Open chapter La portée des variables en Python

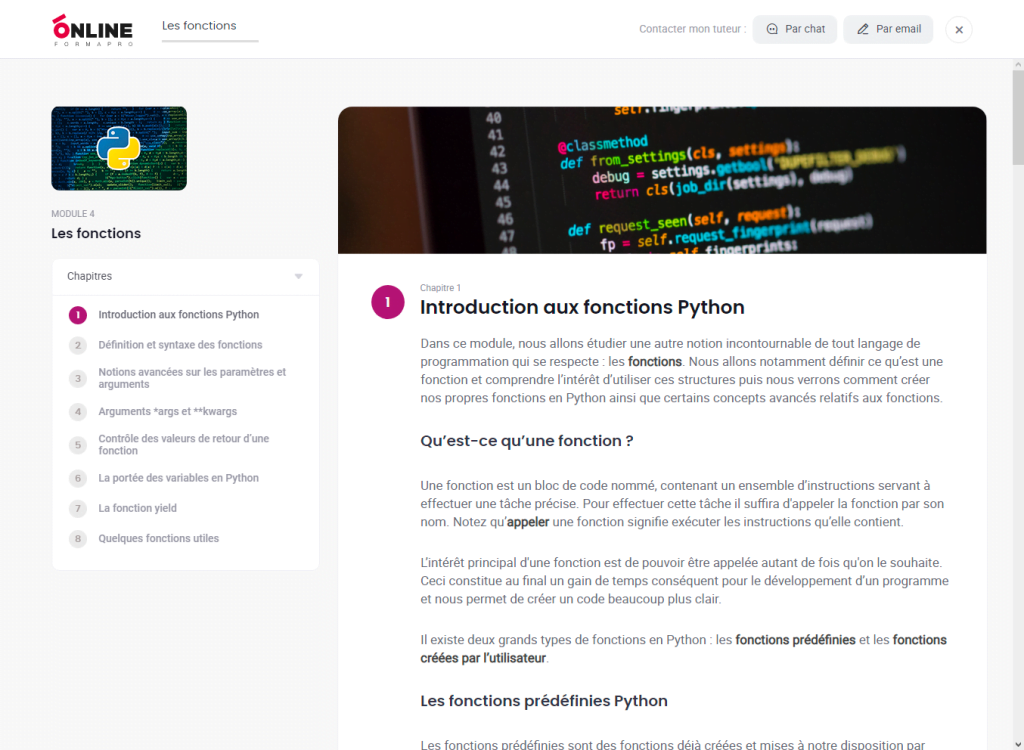178,478
